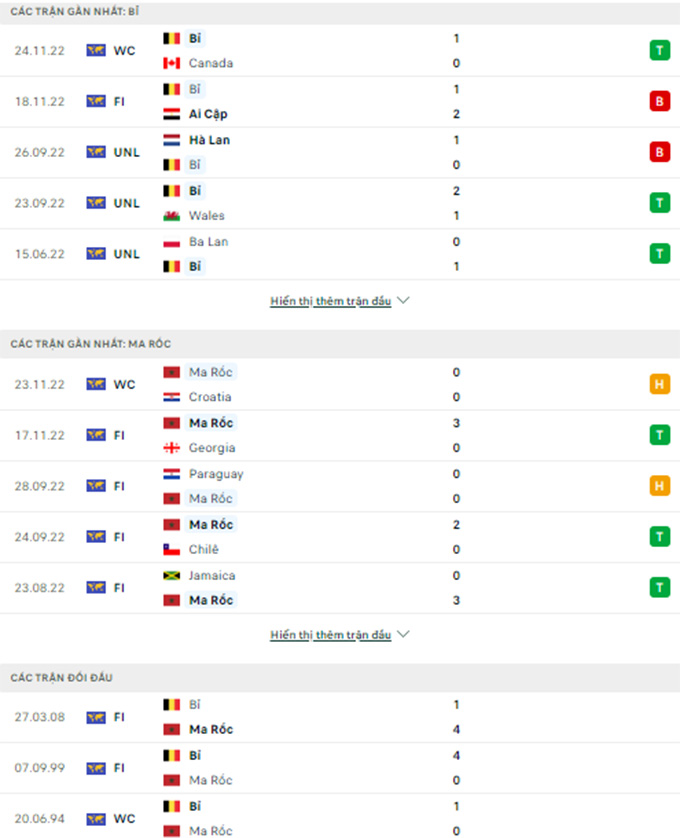Viewport: 680px width, 838px height.
Task: Click the green T badge for Jamaica vs Ma Rốc
Action: pyautogui.click(x=659, y=587)
